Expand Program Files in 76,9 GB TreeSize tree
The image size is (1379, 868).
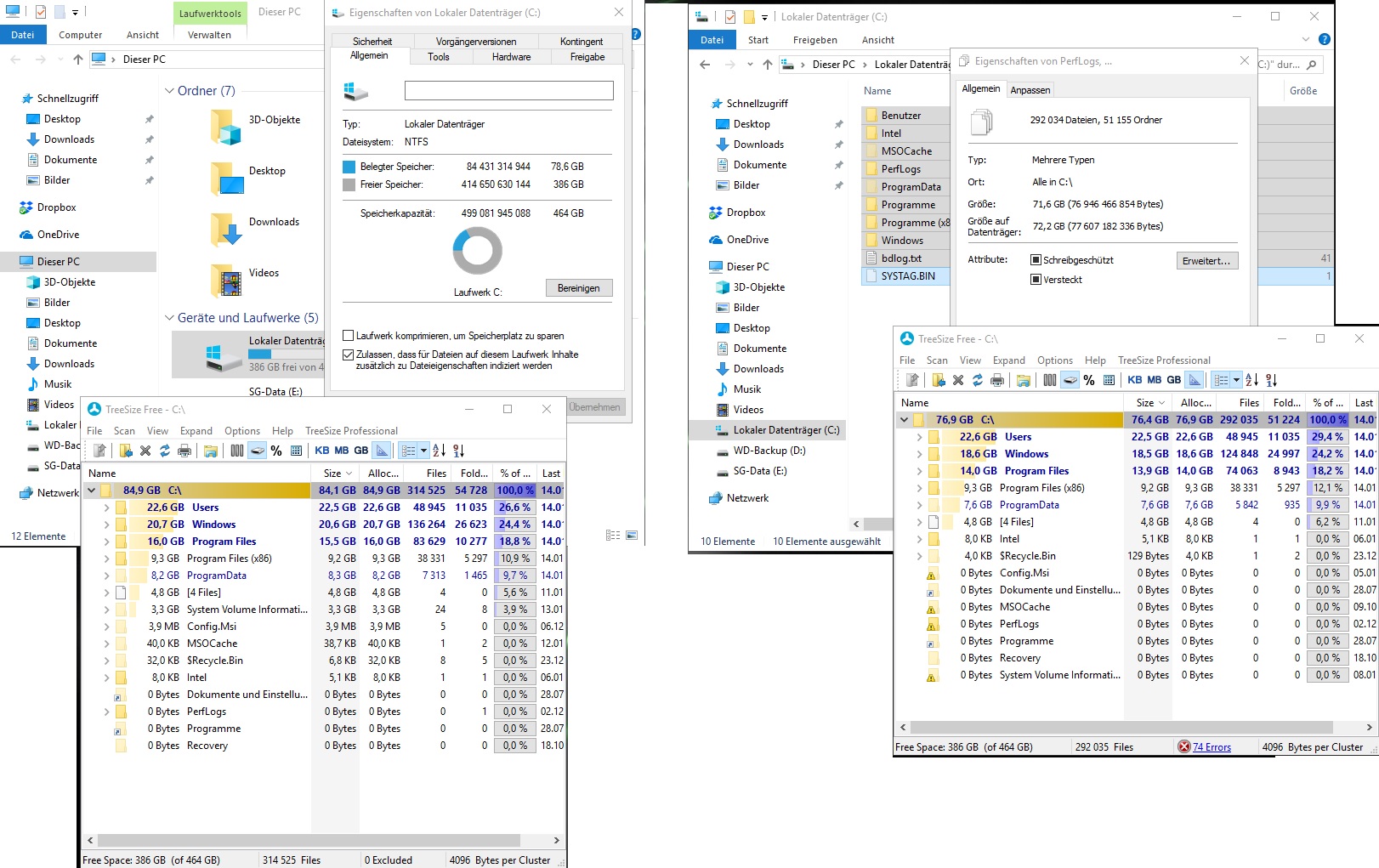919,471
